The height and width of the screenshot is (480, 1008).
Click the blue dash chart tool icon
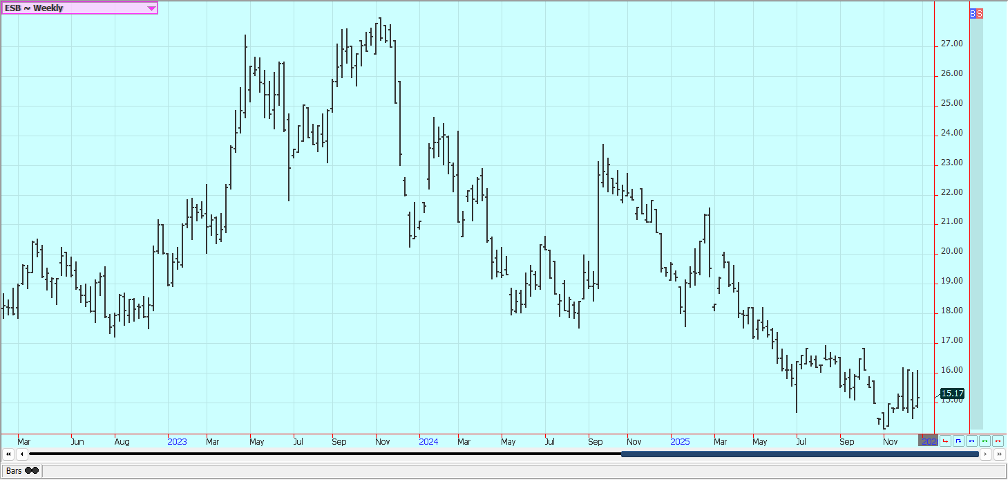971,440
